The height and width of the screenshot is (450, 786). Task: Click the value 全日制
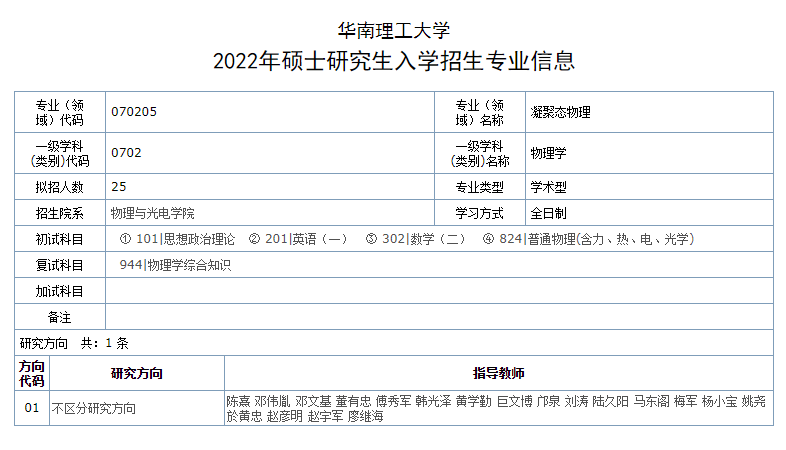(548, 213)
